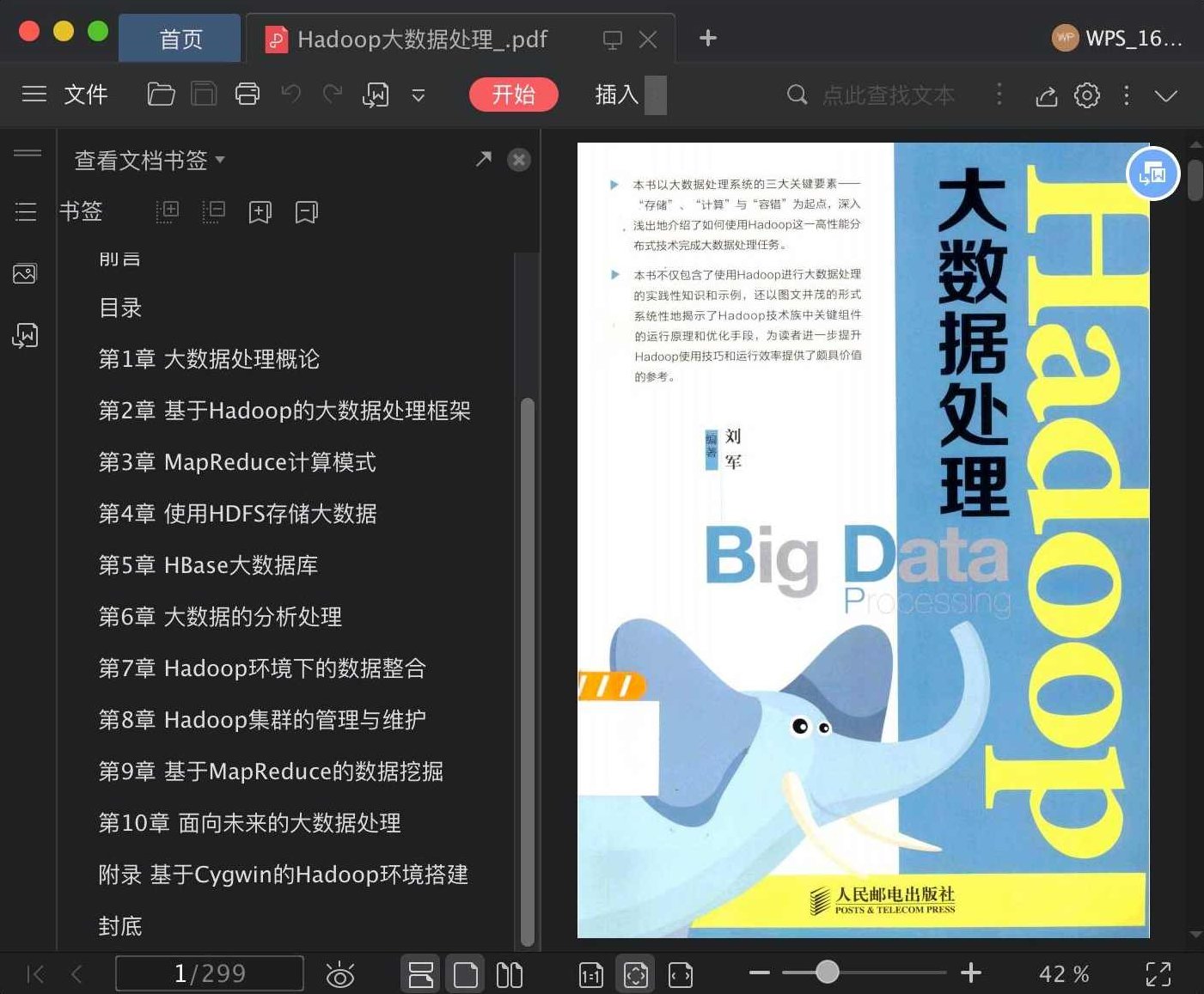Open a file using the folder icon

tap(161, 95)
